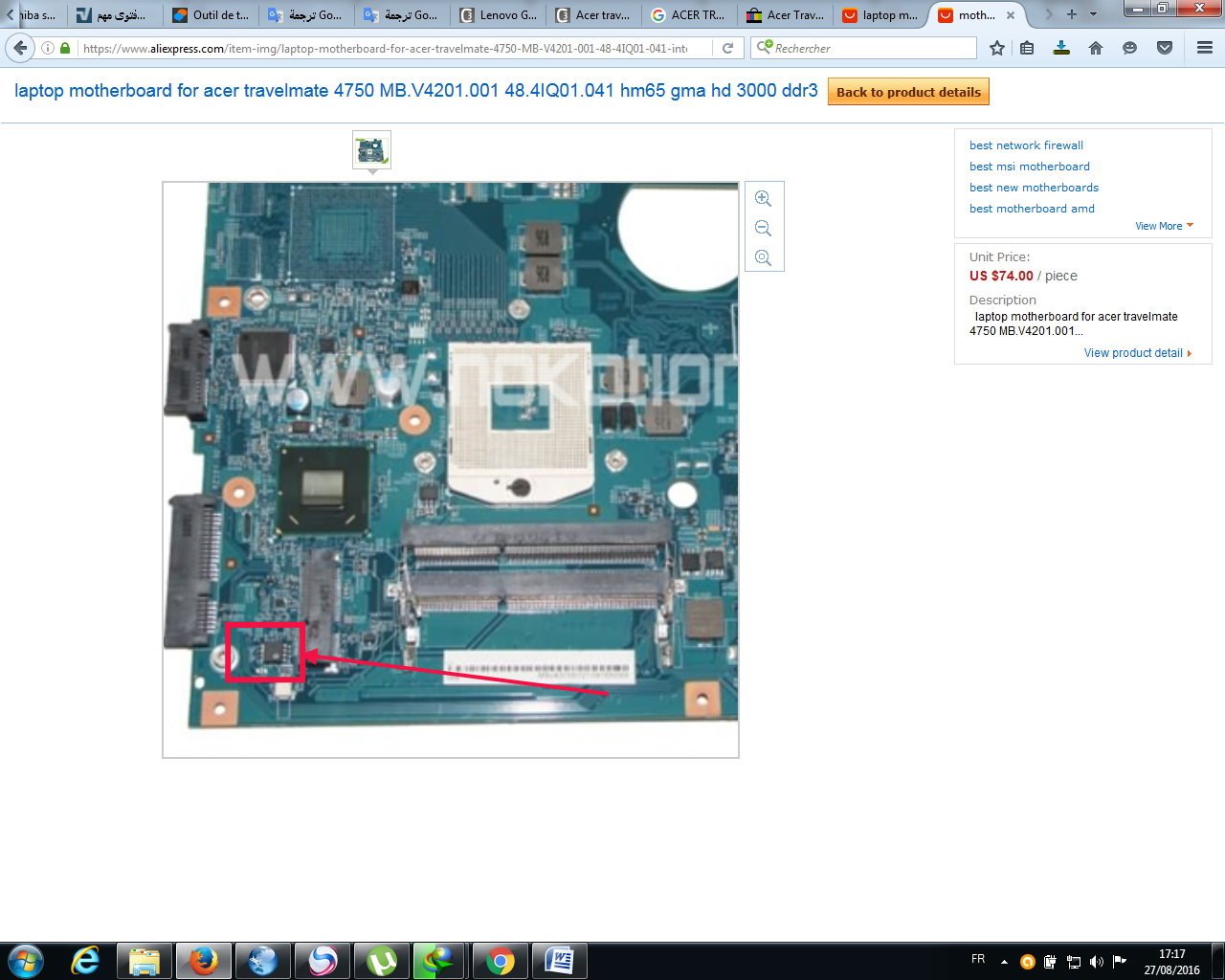
Task: Go back using the browser back arrow
Action: point(20,48)
